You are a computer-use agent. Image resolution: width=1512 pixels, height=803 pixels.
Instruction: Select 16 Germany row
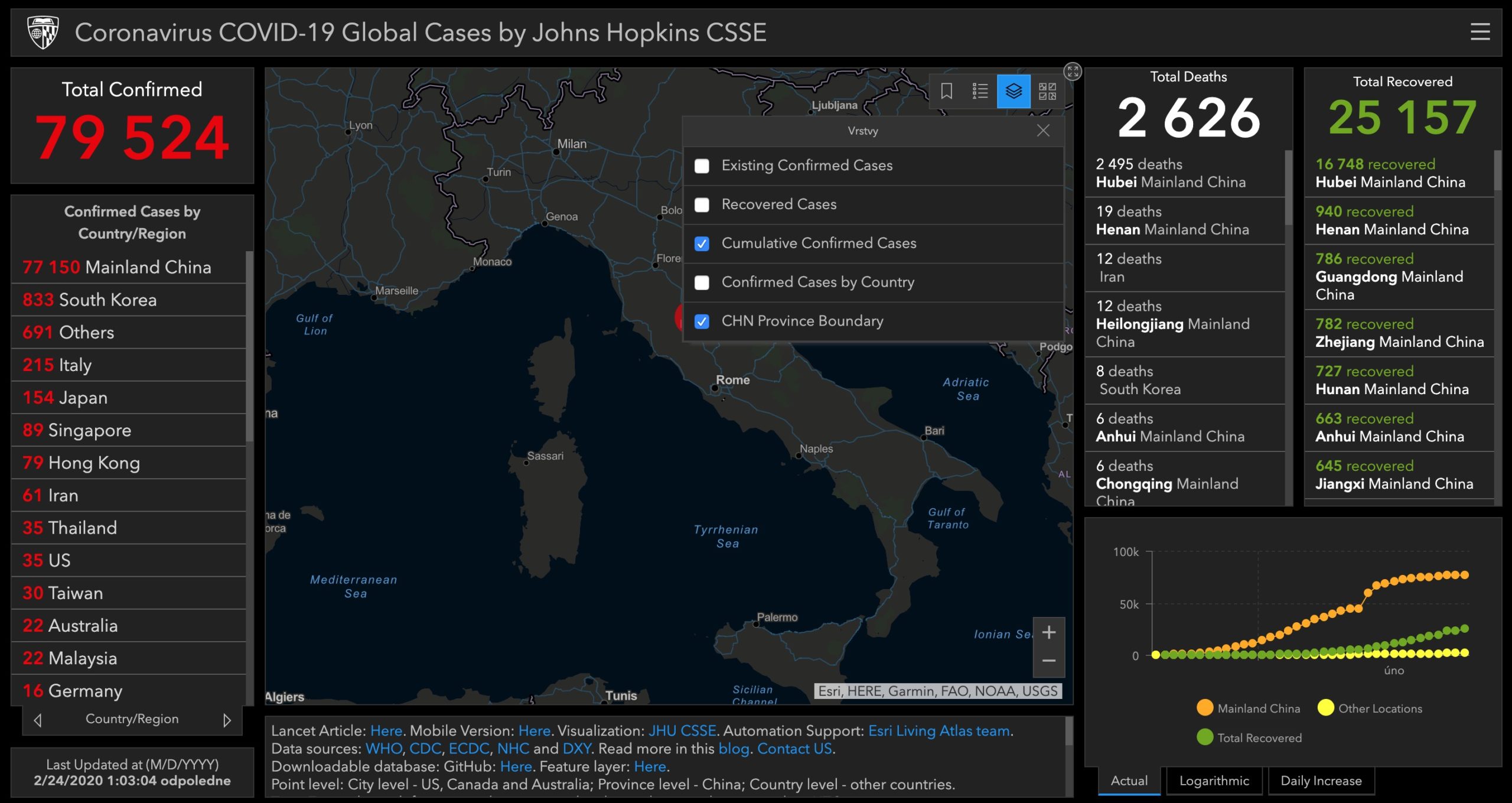point(128,690)
